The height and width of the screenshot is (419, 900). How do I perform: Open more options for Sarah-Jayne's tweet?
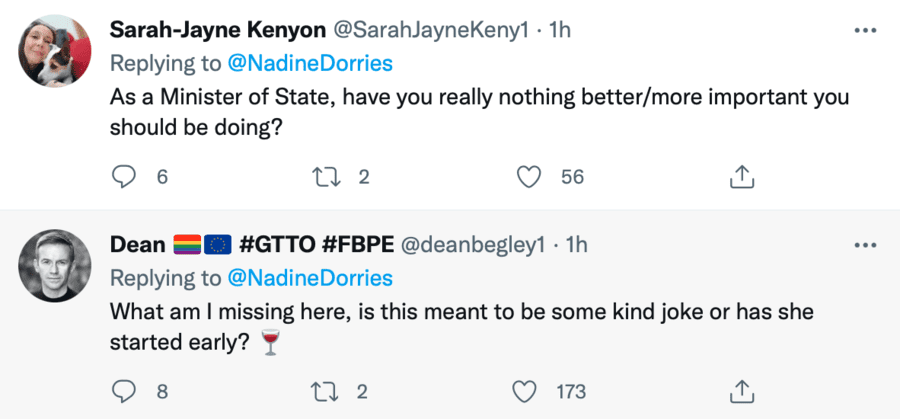coord(862,30)
